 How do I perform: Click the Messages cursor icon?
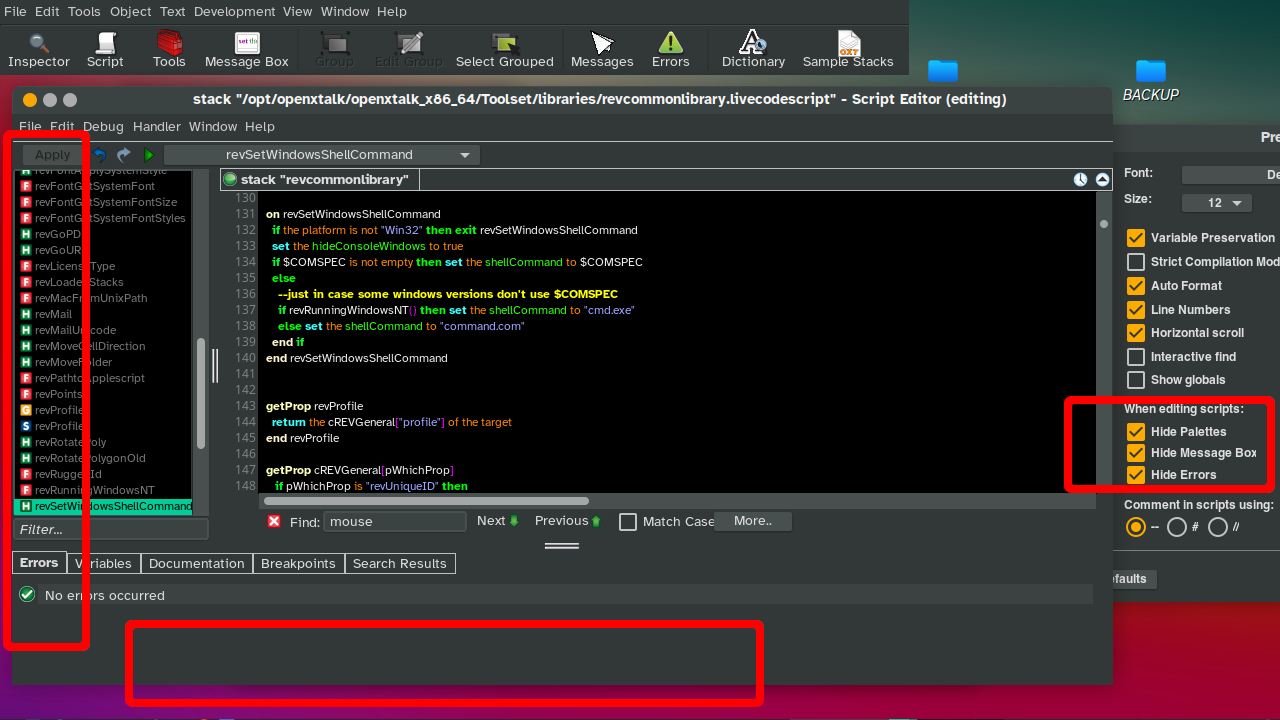602,43
